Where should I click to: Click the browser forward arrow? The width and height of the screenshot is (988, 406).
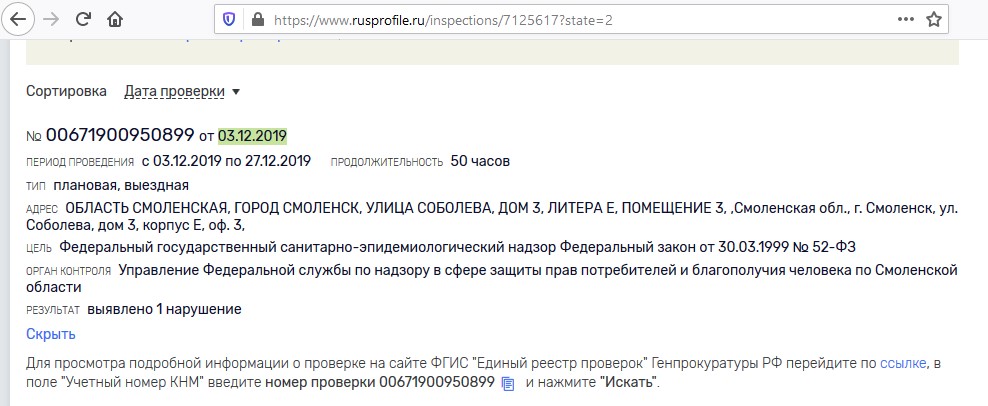tap(50, 20)
